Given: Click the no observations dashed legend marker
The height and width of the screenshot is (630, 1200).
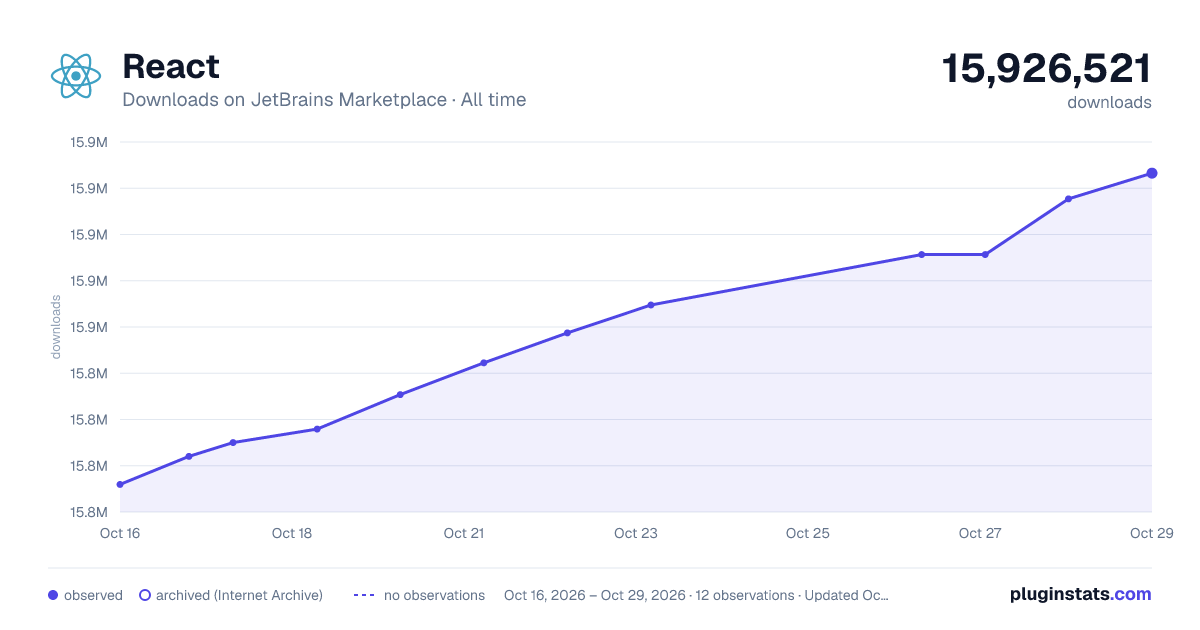Looking at the screenshot, I should 364,595.
